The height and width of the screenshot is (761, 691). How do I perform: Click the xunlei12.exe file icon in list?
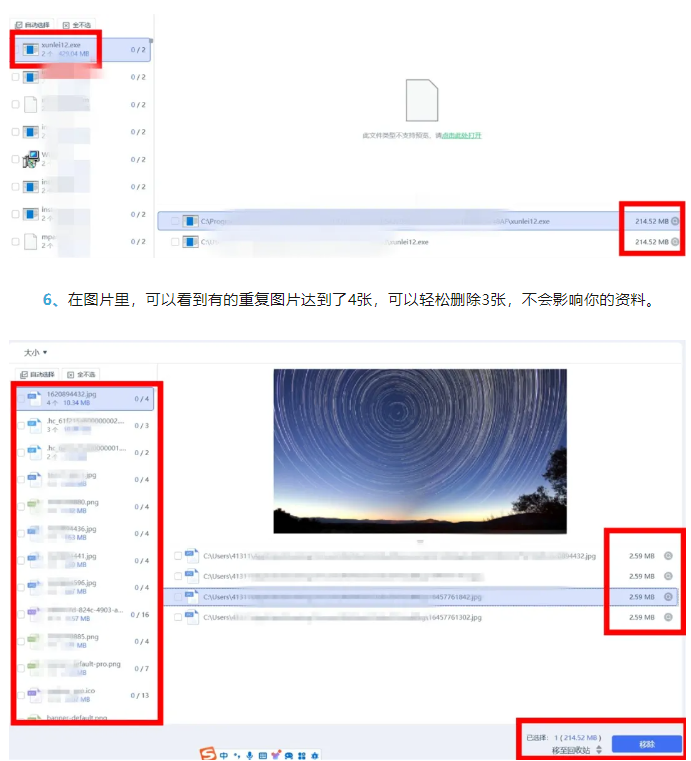31,48
